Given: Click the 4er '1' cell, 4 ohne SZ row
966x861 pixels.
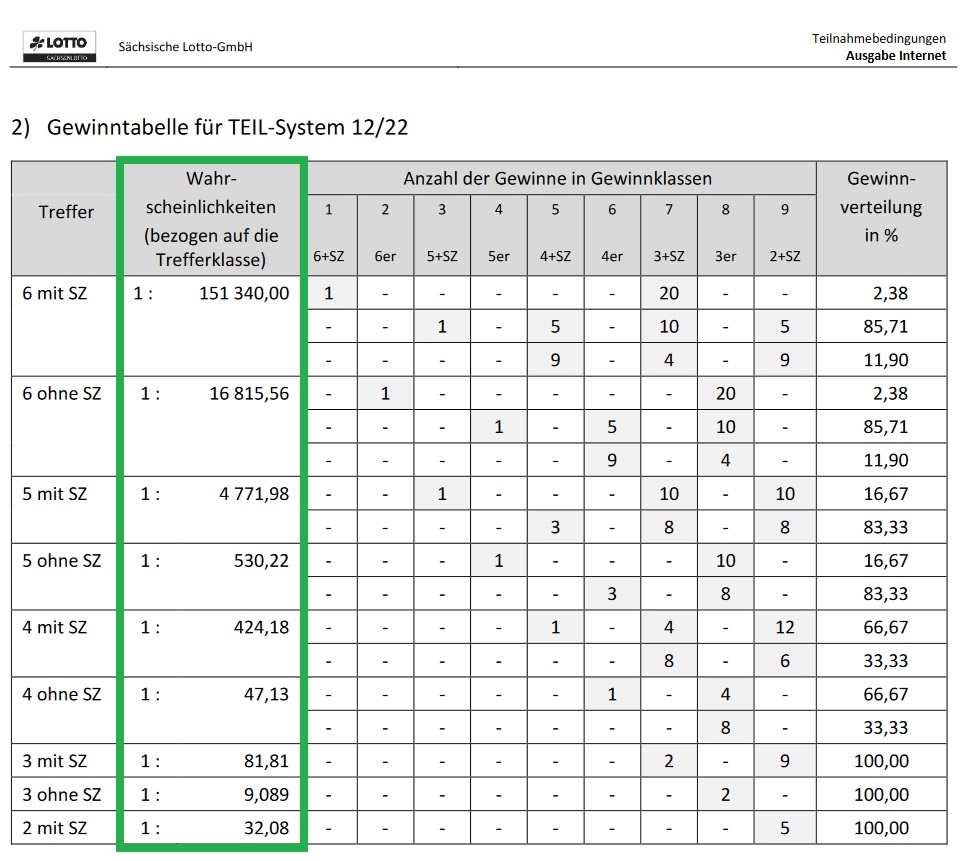Looking at the screenshot, I should click(612, 694).
